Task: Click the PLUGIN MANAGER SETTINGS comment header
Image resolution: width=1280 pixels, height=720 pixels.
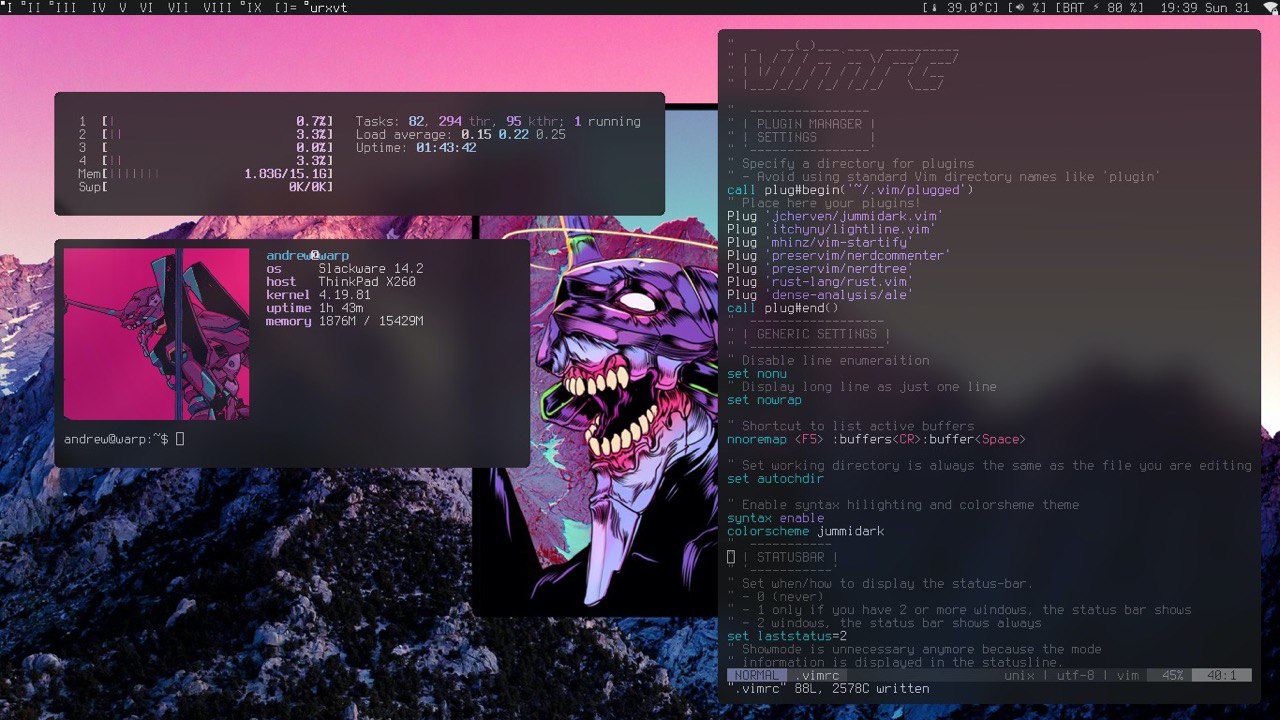Action: pyautogui.click(x=808, y=130)
